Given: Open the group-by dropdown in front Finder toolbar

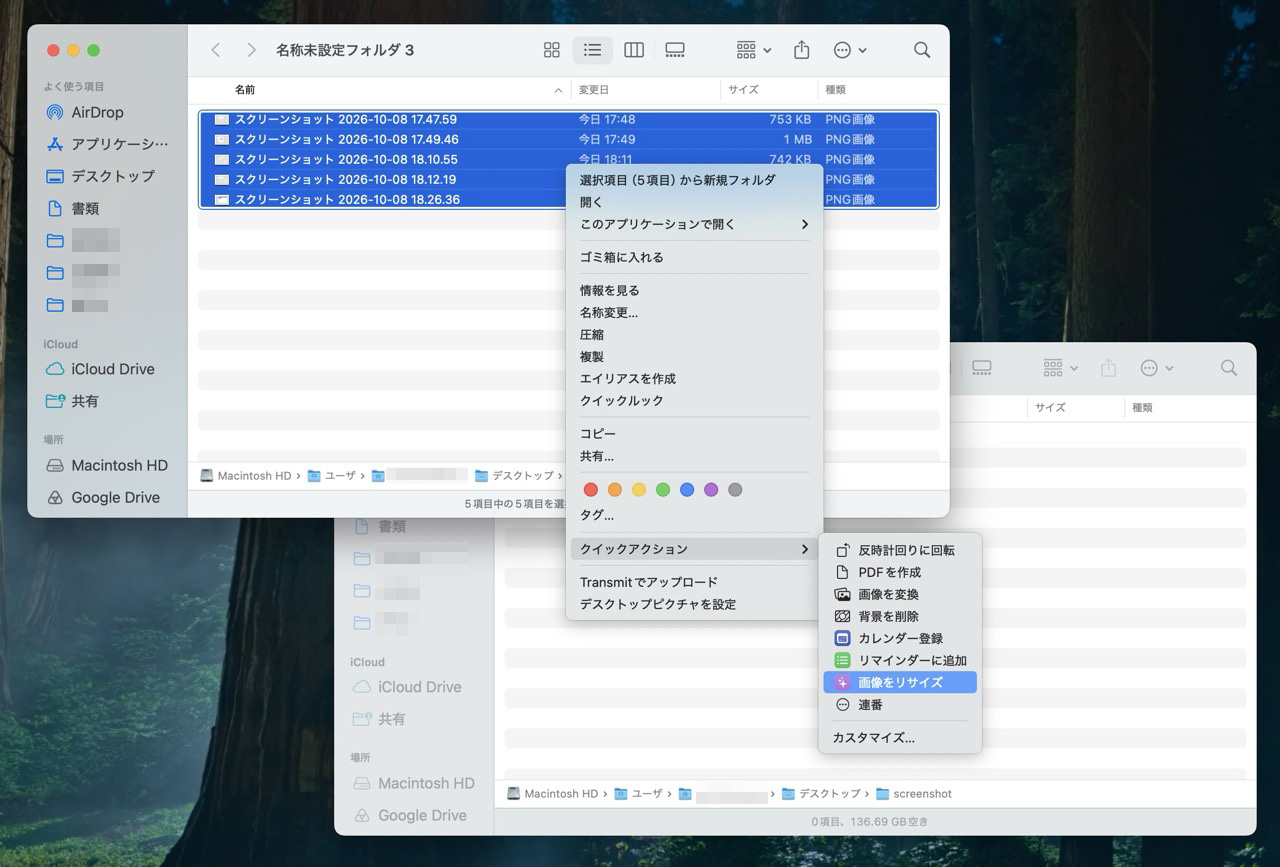Looking at the screenshot, I should click(754, 50).
